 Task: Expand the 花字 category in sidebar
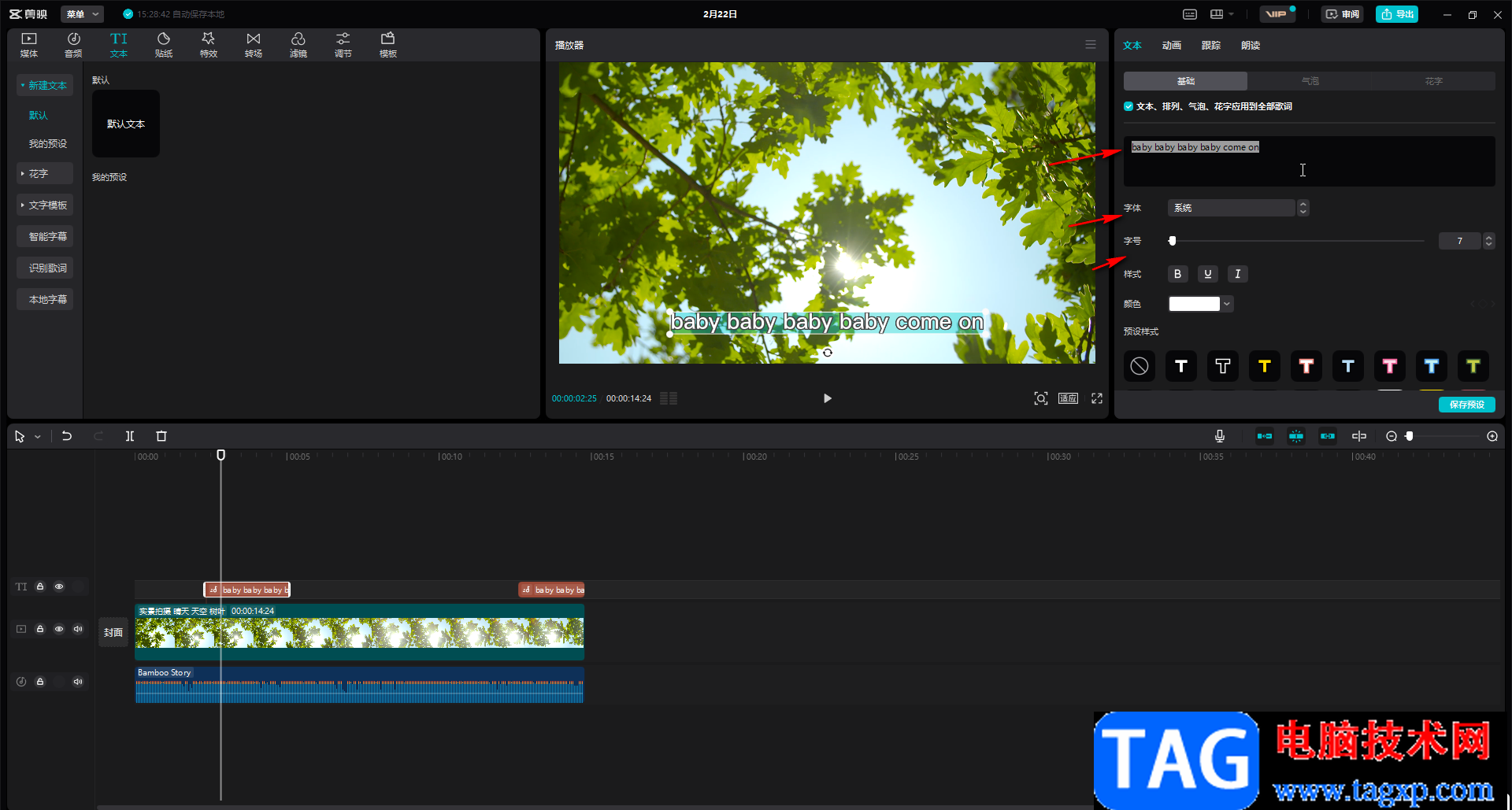click(45, 173)
